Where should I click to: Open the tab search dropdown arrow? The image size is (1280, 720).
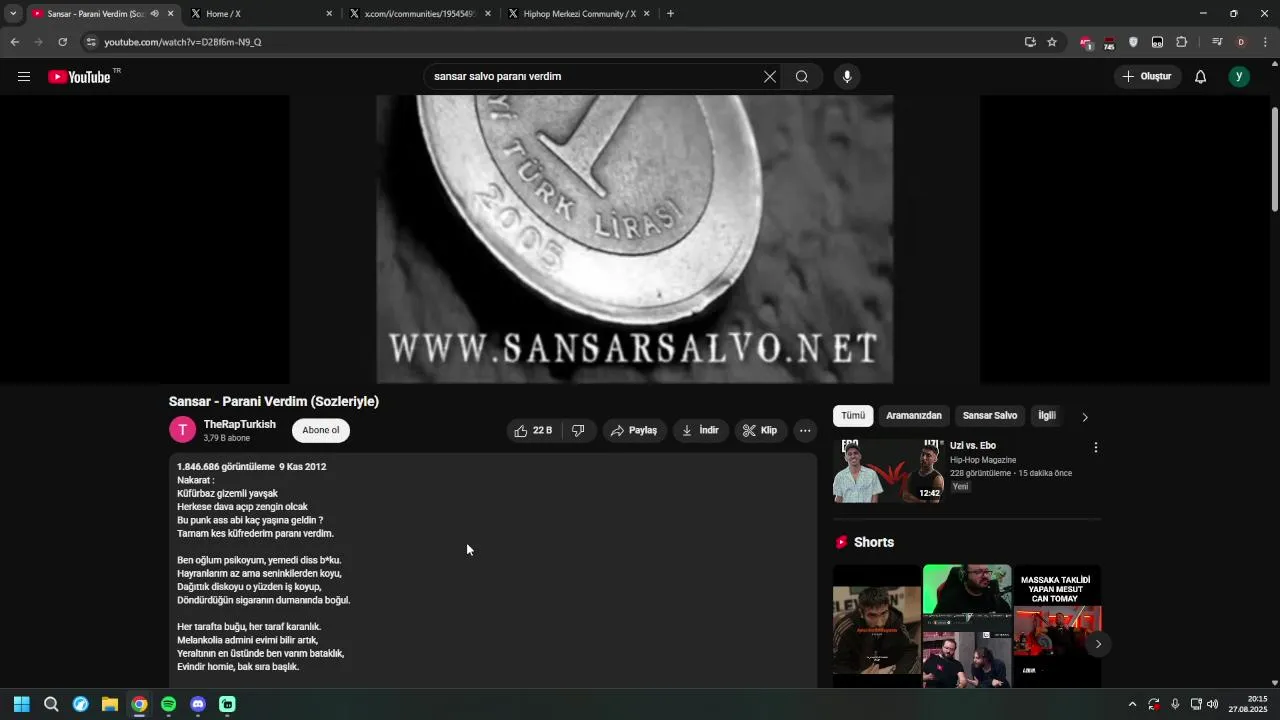tap(13, 14)
